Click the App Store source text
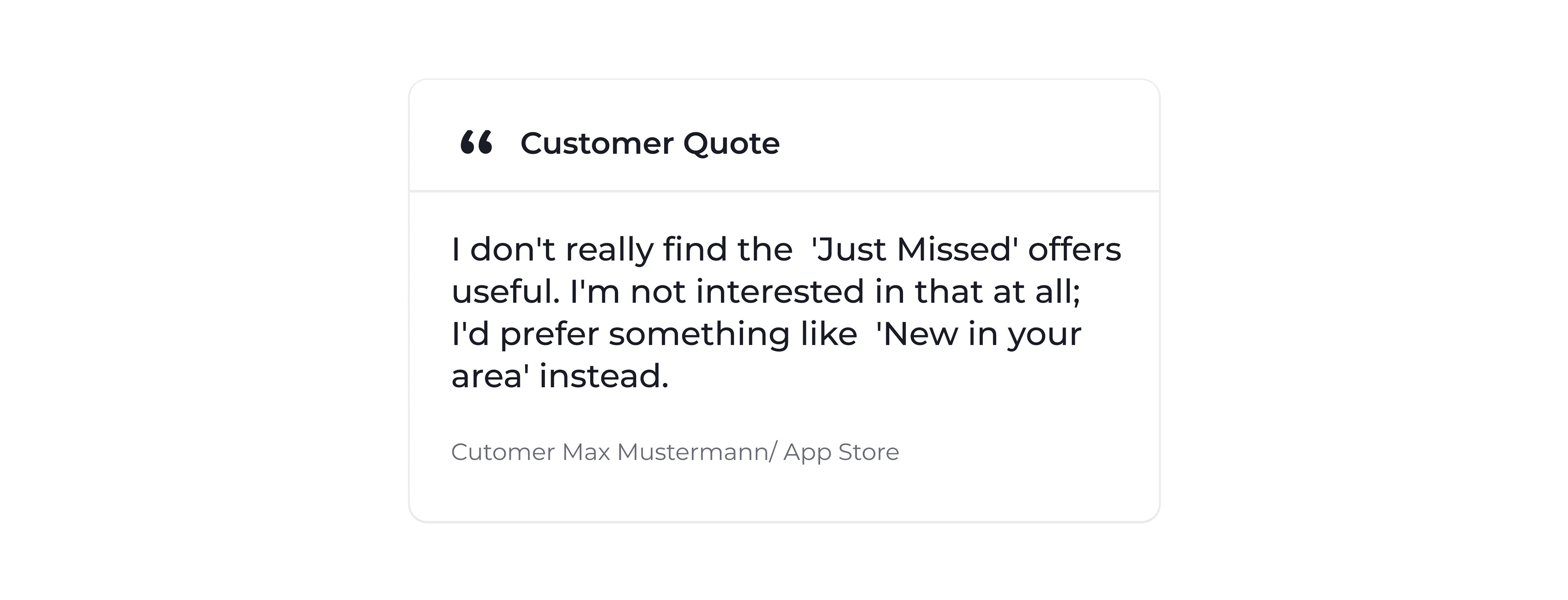1568x600 pixels. point(841,452)
